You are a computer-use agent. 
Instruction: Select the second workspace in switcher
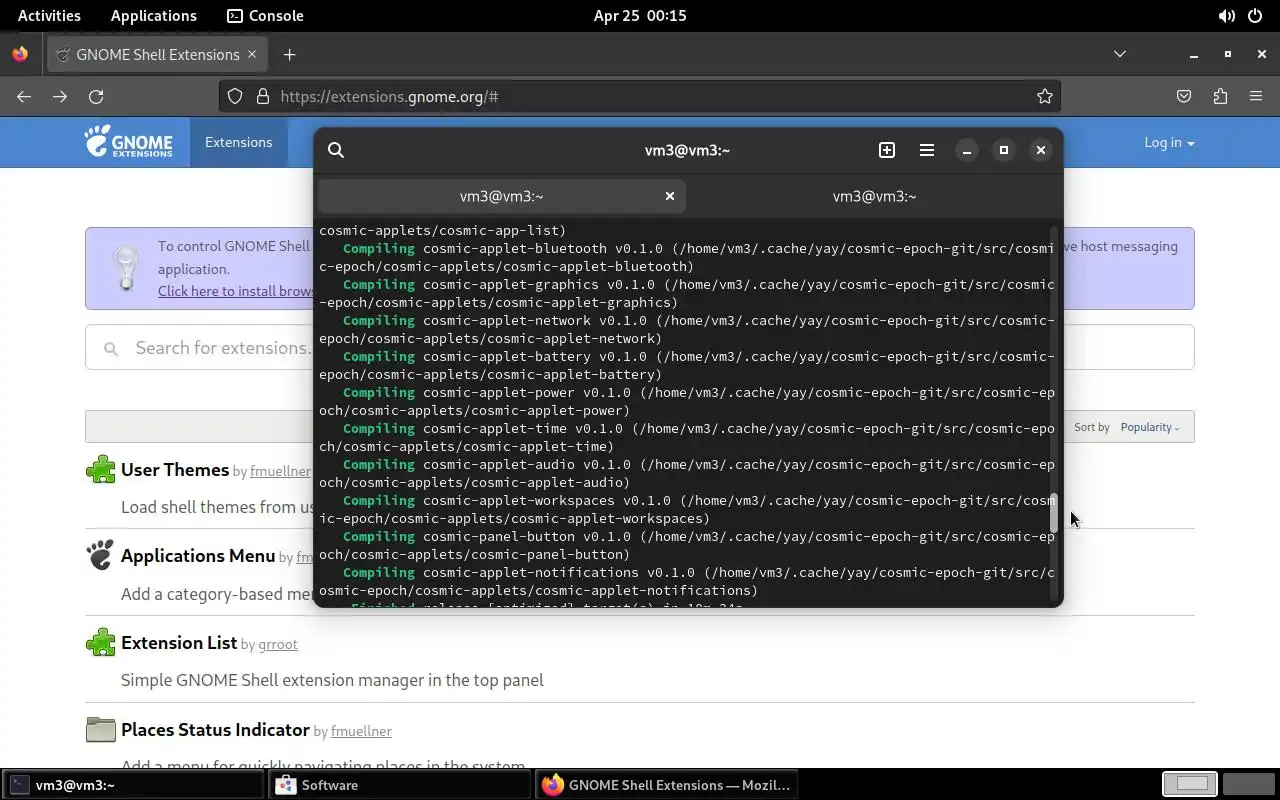1249,784
